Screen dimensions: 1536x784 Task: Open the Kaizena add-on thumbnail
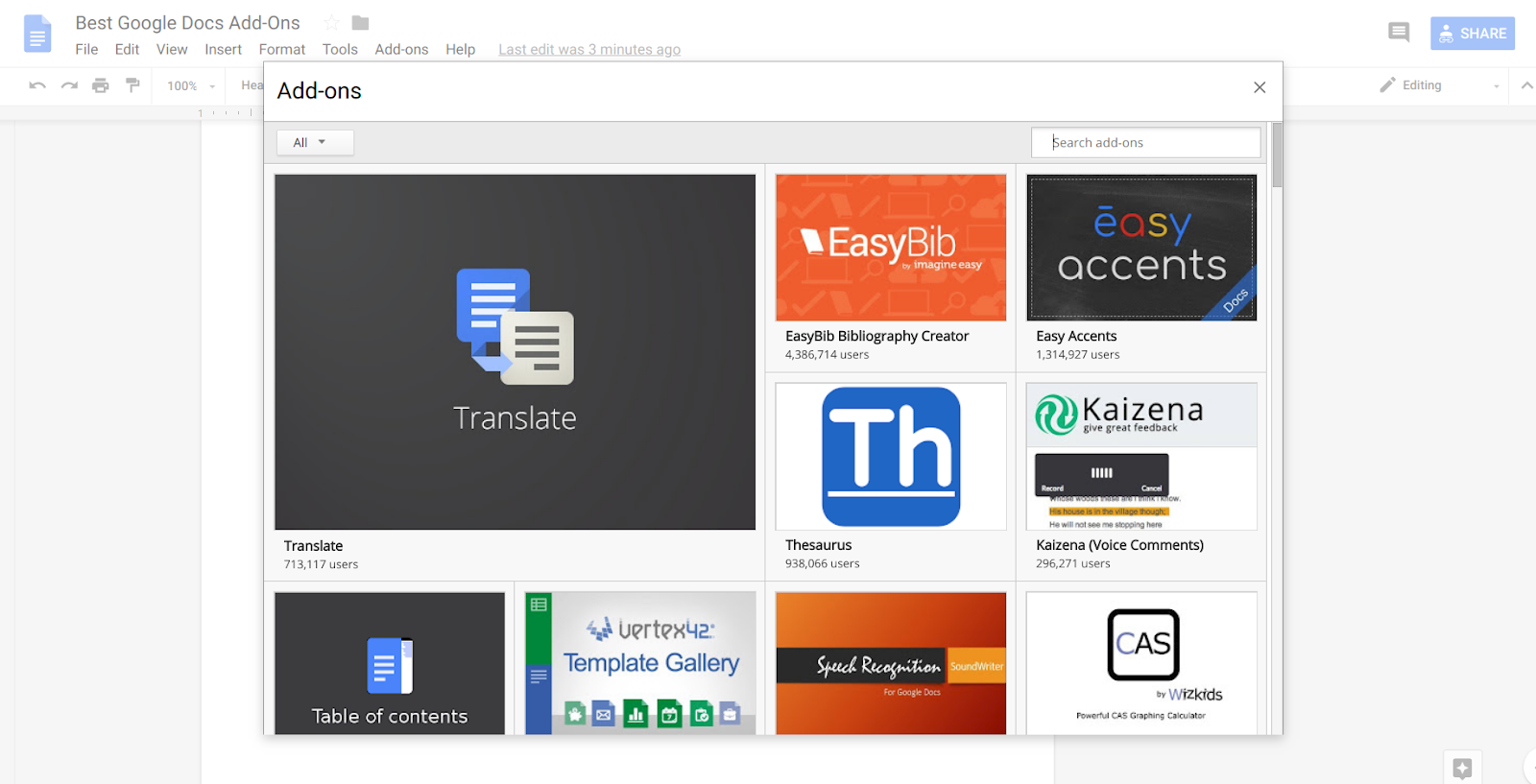tap(1141, 457)
